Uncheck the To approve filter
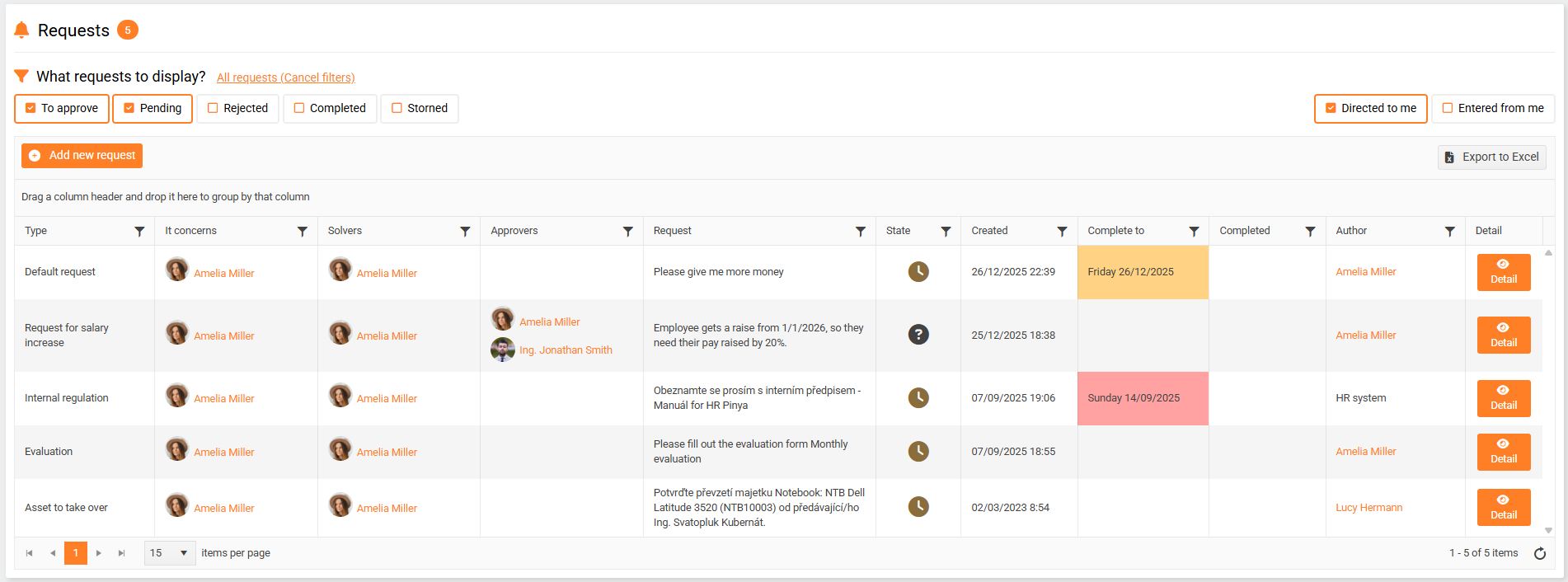The width and height of the screenshot is (1568, 582). 31,108
